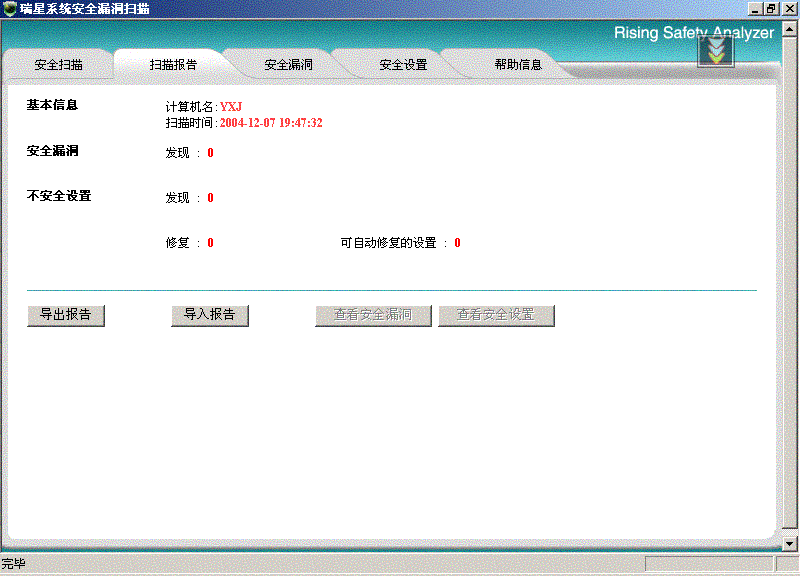
Task: Open the 安全漏洞 tab
Action: (x=288, y=65)
